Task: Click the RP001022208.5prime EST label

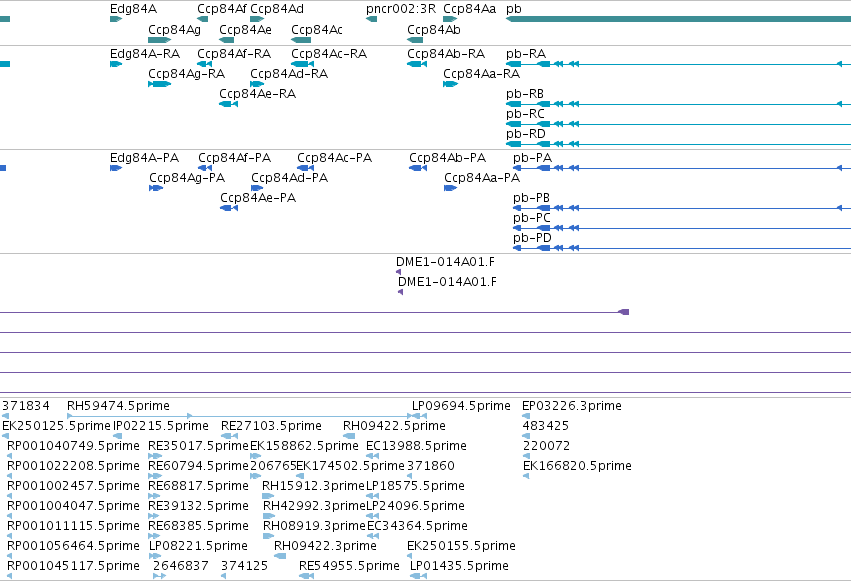Action: (x=73, y=467)
